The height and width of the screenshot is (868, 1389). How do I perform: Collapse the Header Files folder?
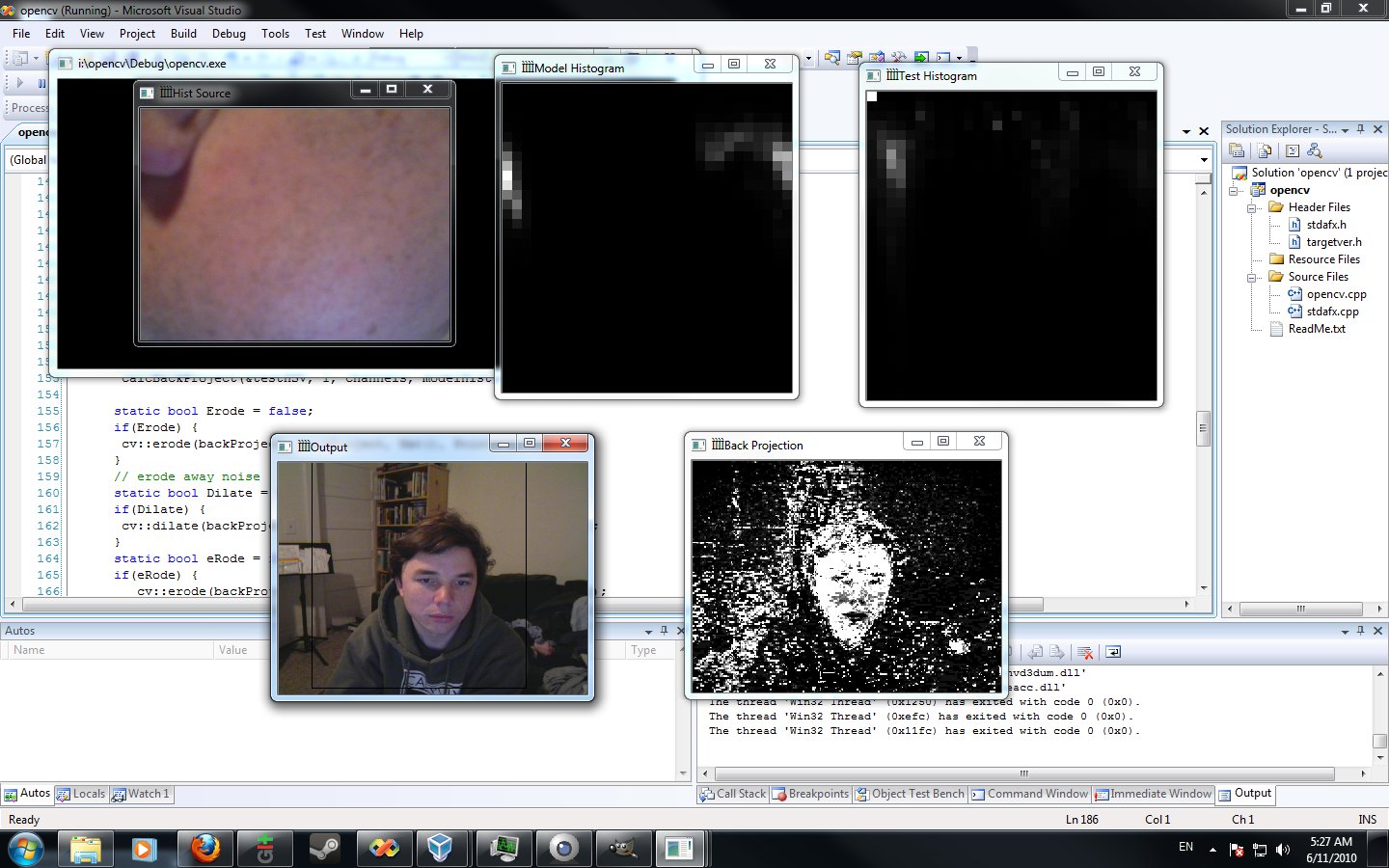pos(1252,207)
